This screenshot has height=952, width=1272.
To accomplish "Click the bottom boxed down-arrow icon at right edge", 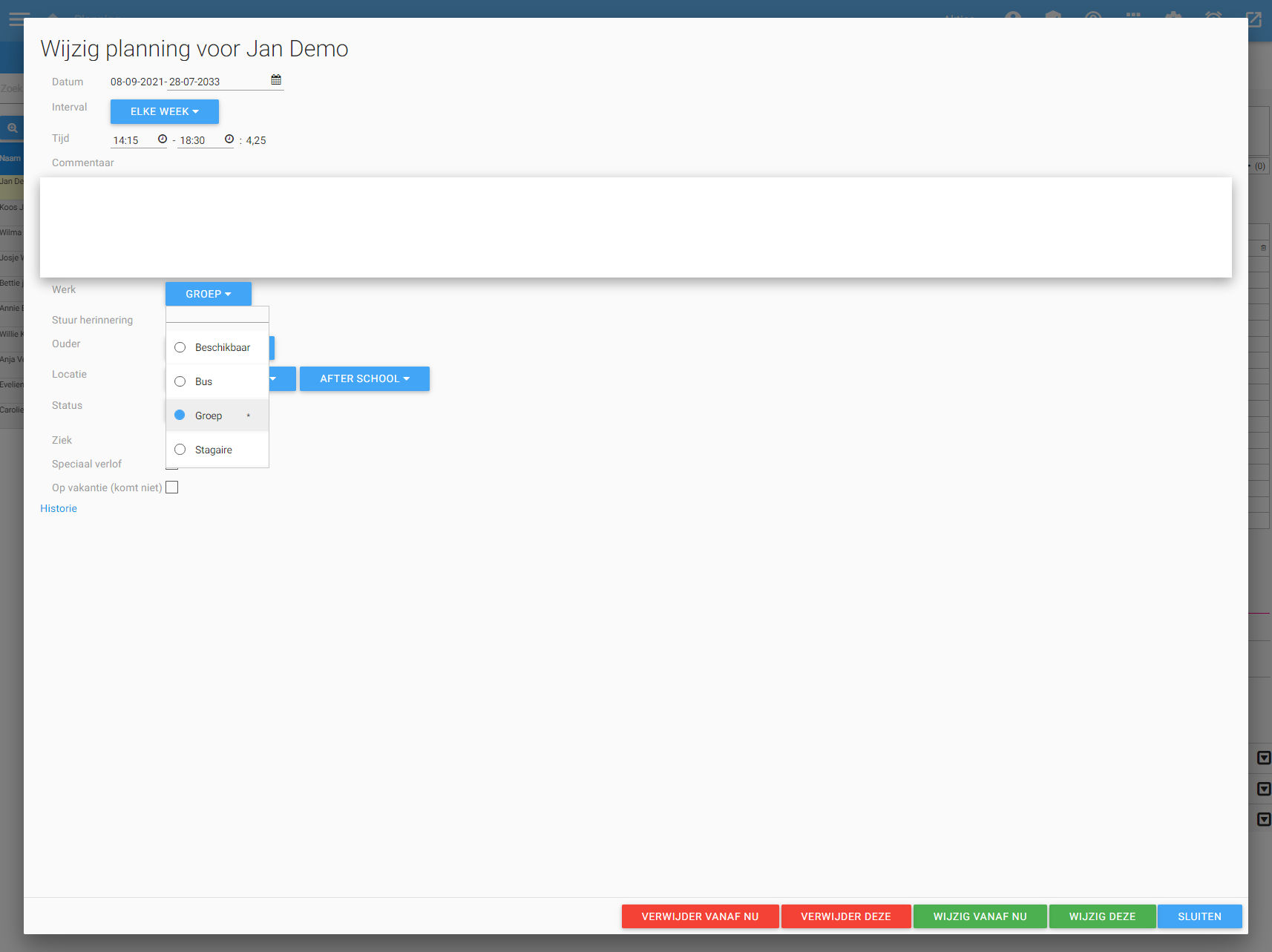I will [1263, 820].
